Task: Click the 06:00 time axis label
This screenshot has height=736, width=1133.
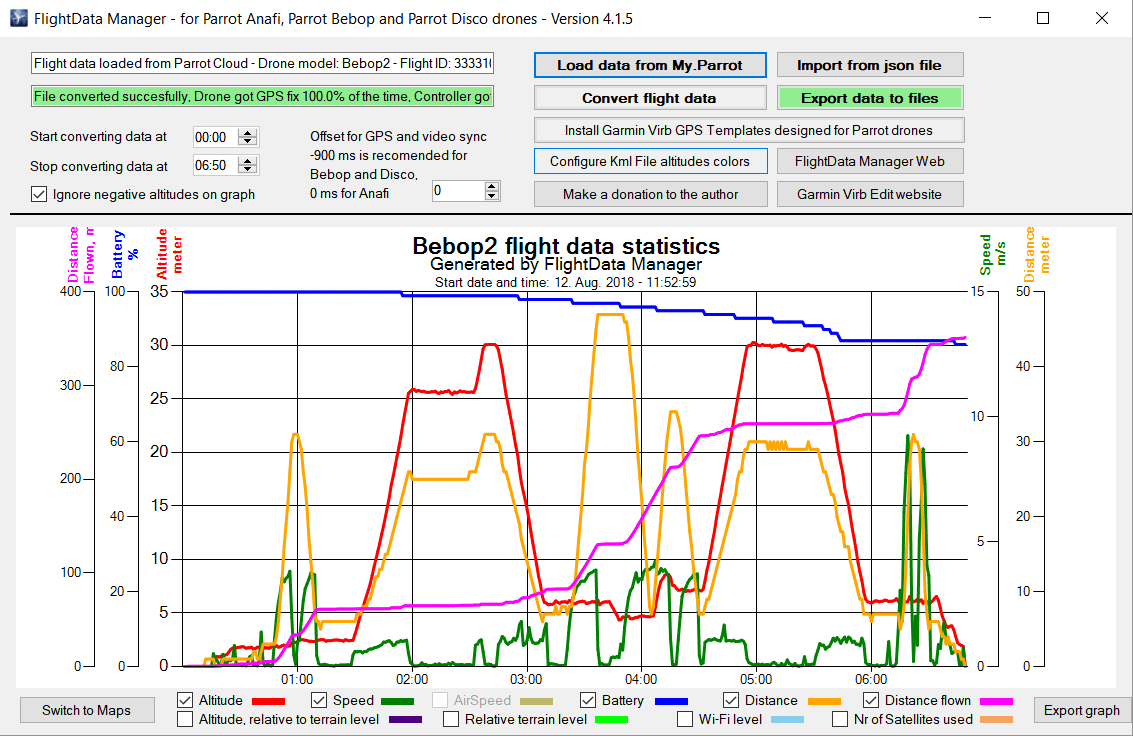Action: (x=871, y=679)
